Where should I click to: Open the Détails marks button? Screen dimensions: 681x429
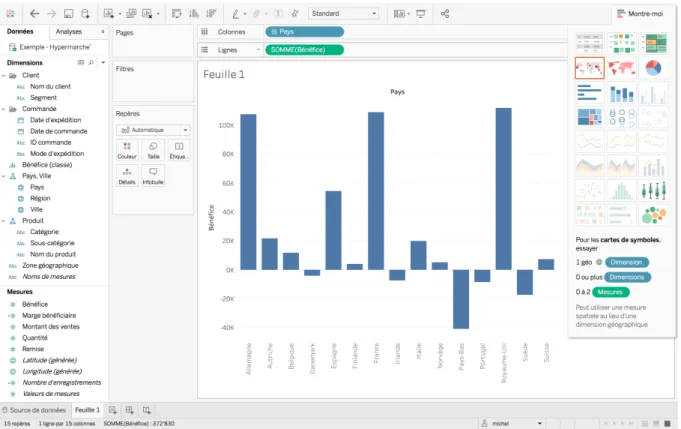click(127, 176)
